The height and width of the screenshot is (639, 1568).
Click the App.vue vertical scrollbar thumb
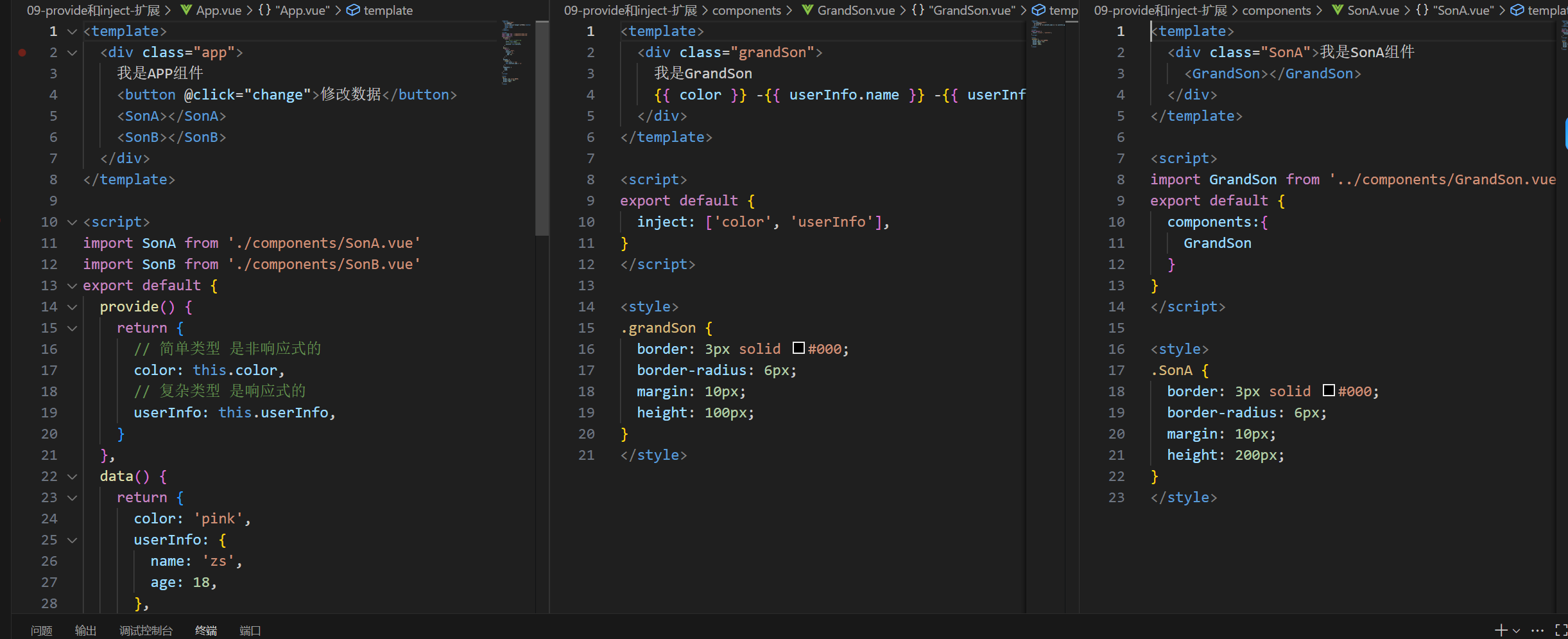pos(542,128)
